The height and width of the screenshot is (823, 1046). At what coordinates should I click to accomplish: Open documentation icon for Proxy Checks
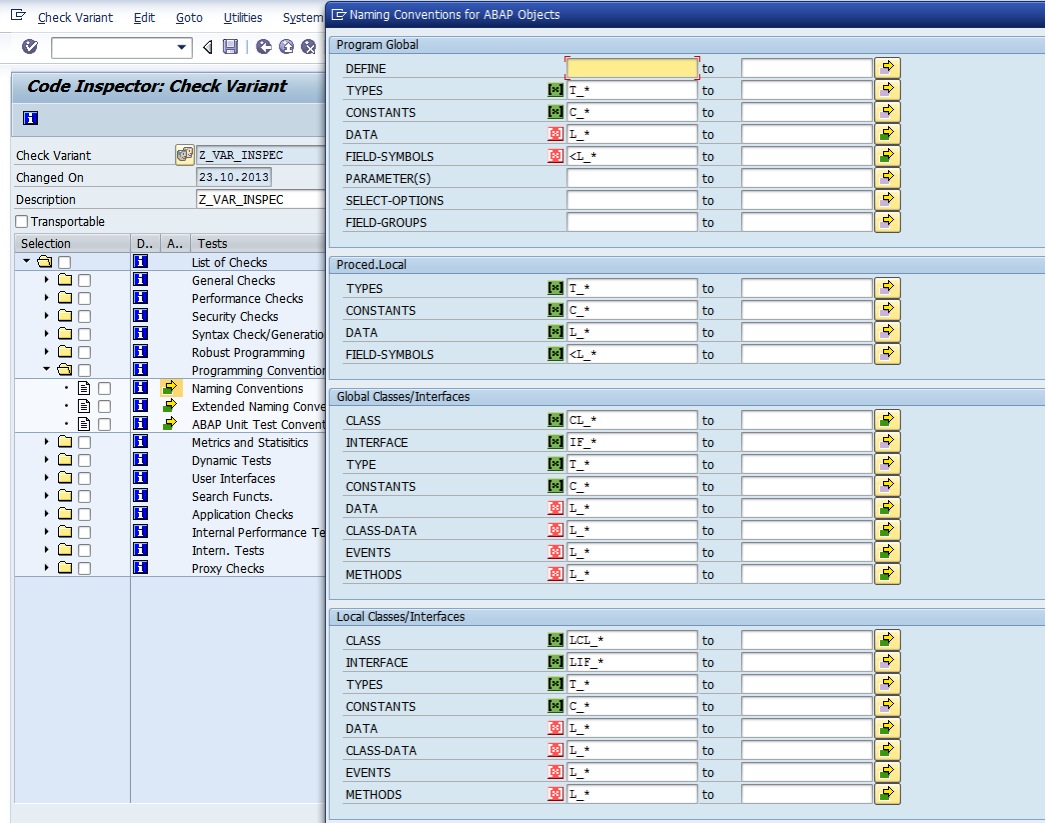140,568
